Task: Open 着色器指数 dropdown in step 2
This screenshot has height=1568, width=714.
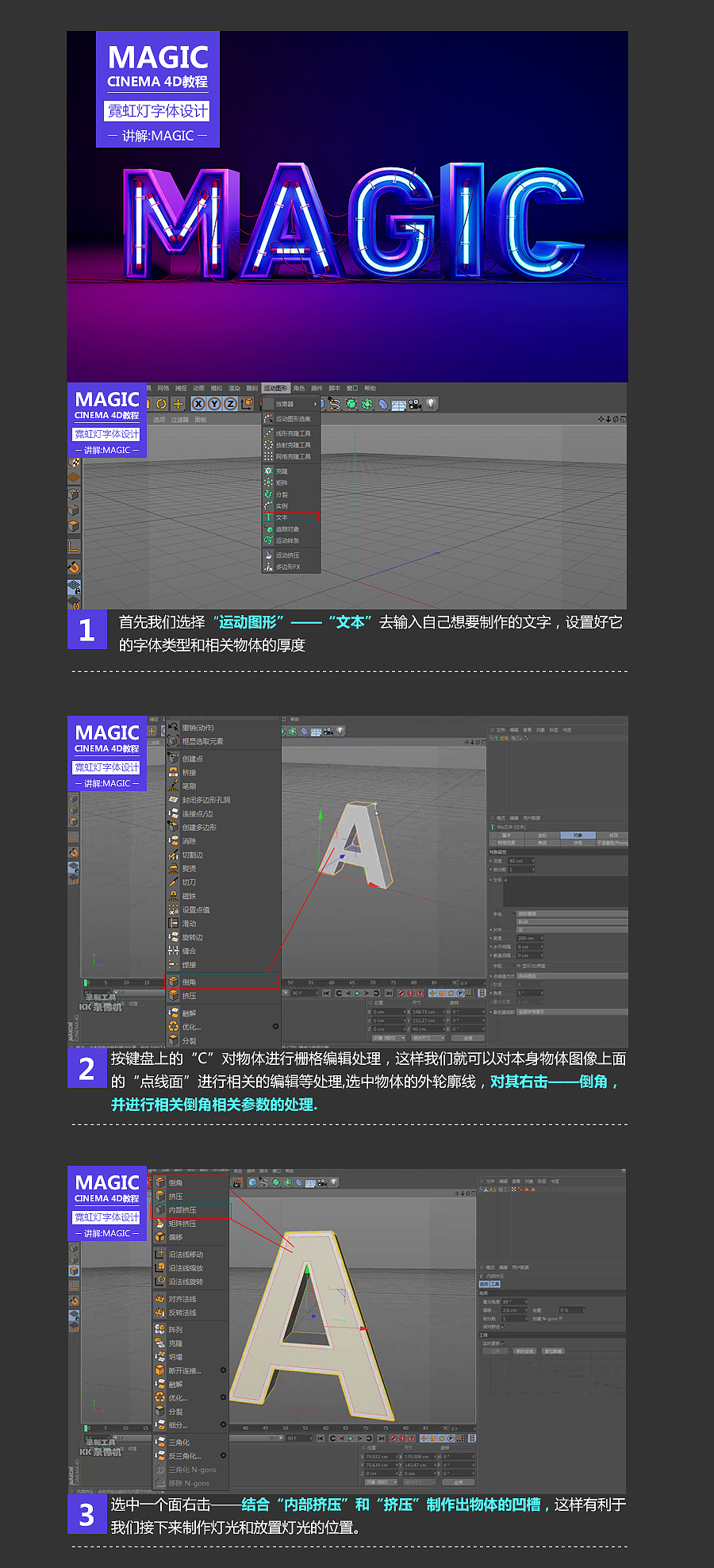Action: pos(572,1012)
